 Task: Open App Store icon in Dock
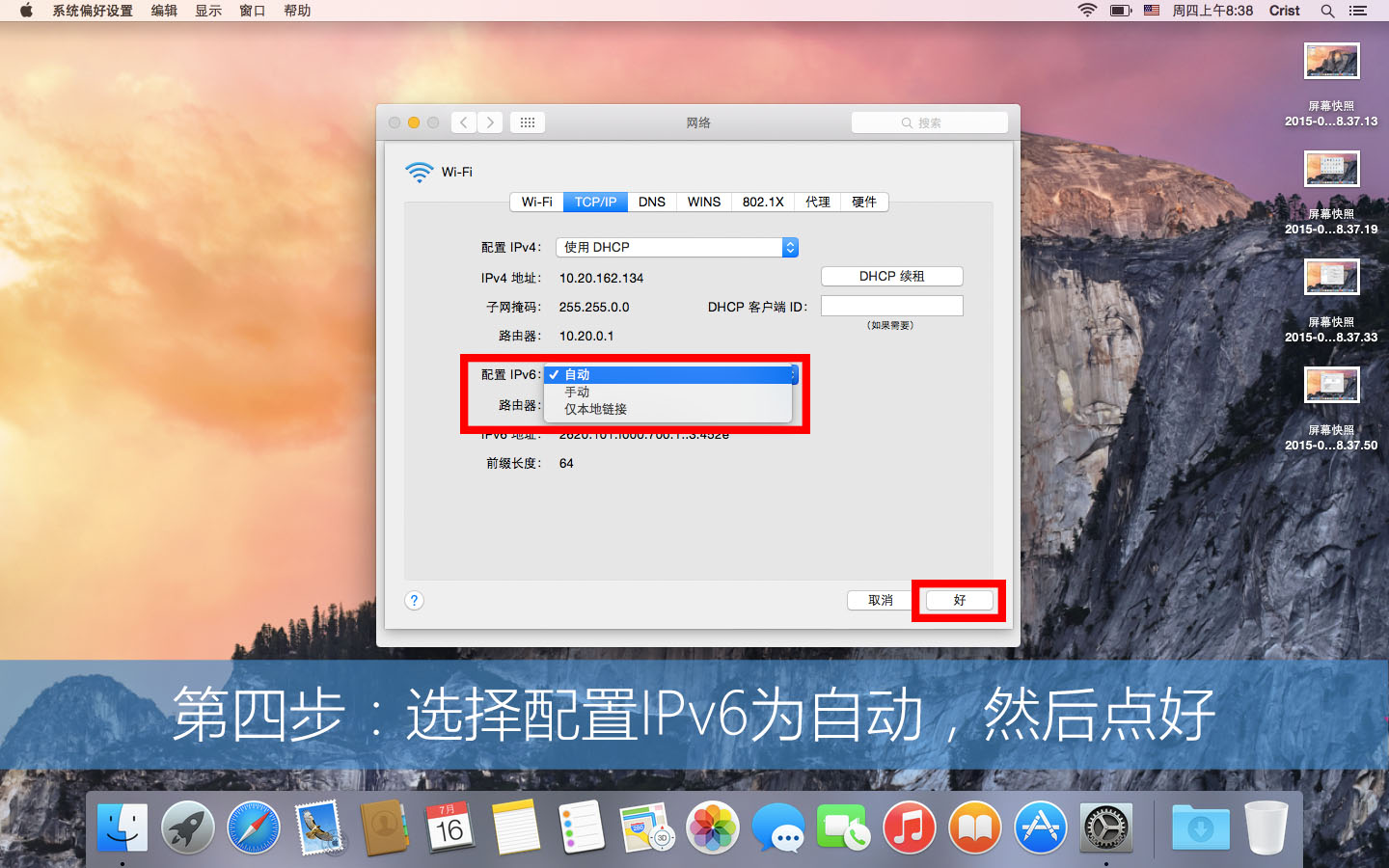pos(1041,827)
